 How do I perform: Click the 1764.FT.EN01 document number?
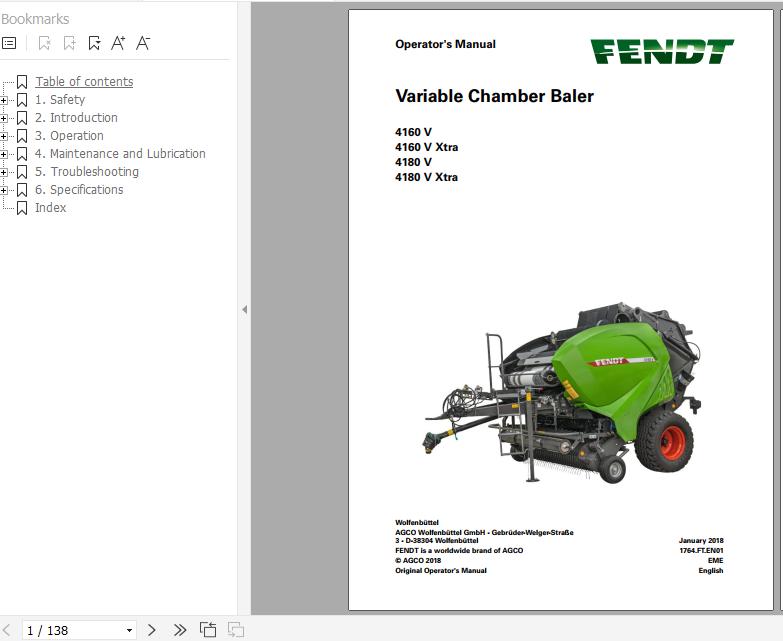(x=701, y=550)
